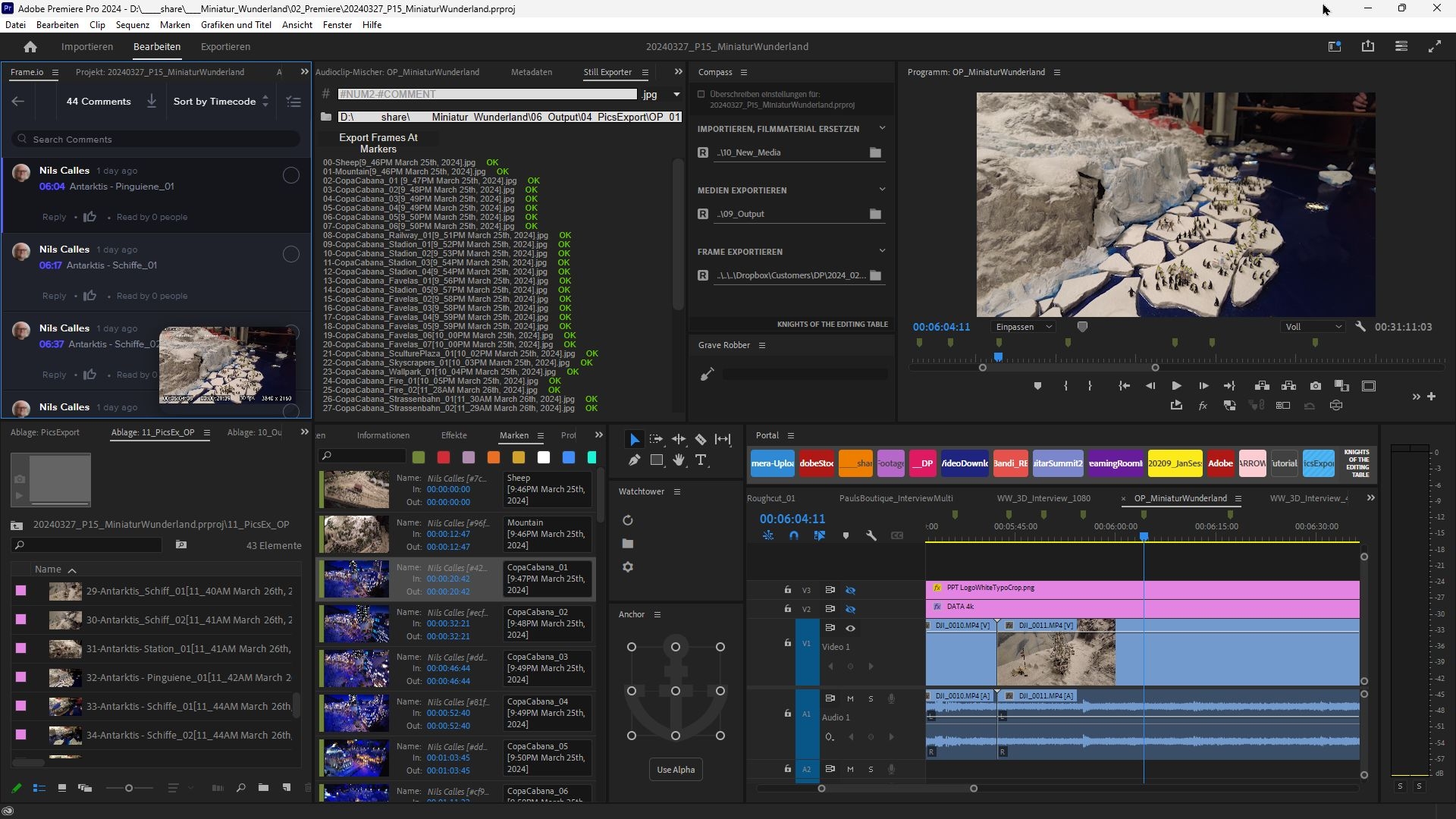
Task: Click Export Frame camera icon
Action: point(1316,386)
